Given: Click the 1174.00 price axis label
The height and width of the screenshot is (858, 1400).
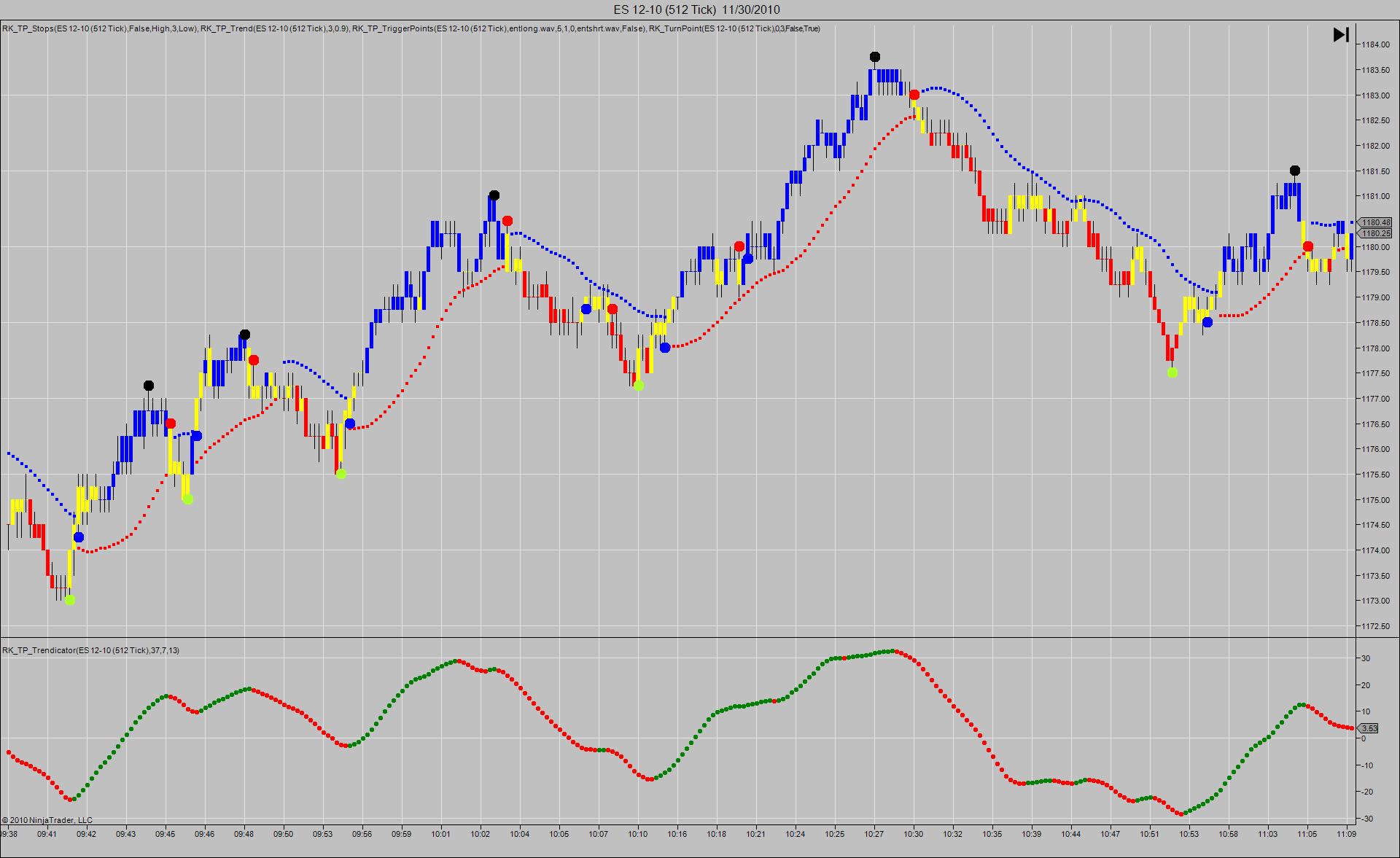Looking at the screenshot, I should (x=1375, y=550).
